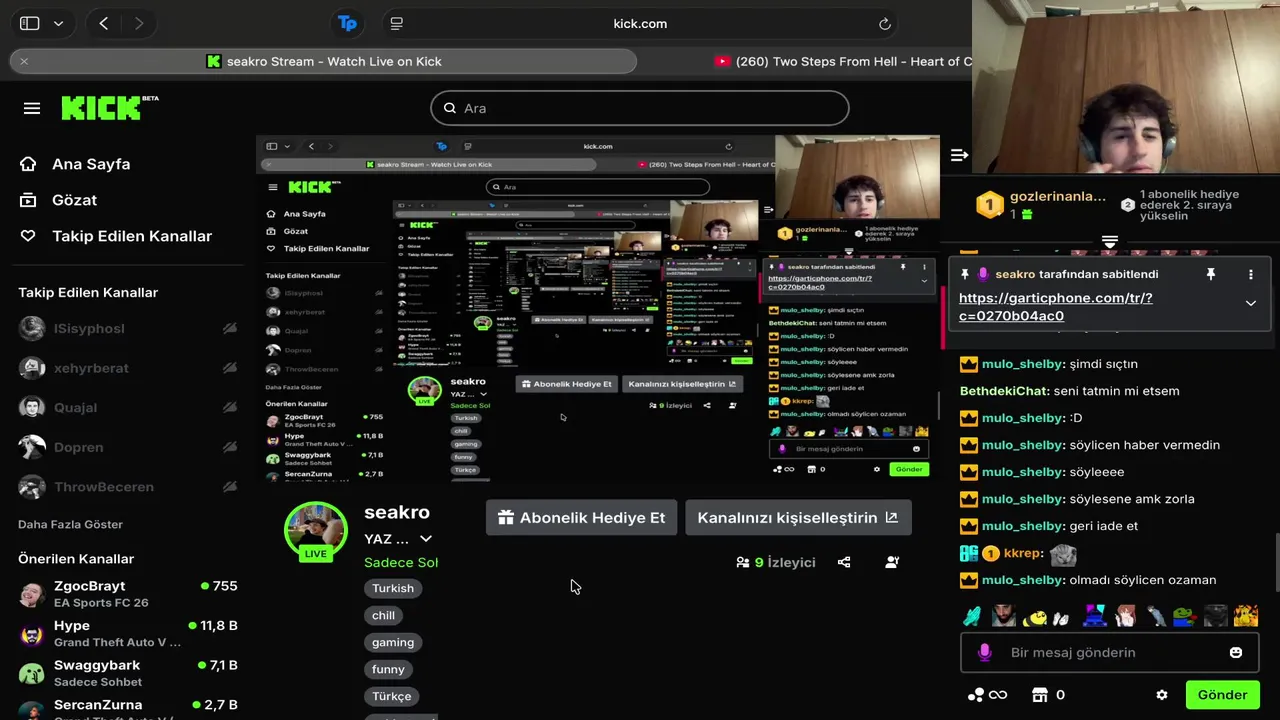This screenshot has height=720, width=1280.
Task: Expand the stream title chevron next to YAZ
Action: (426, 539)
